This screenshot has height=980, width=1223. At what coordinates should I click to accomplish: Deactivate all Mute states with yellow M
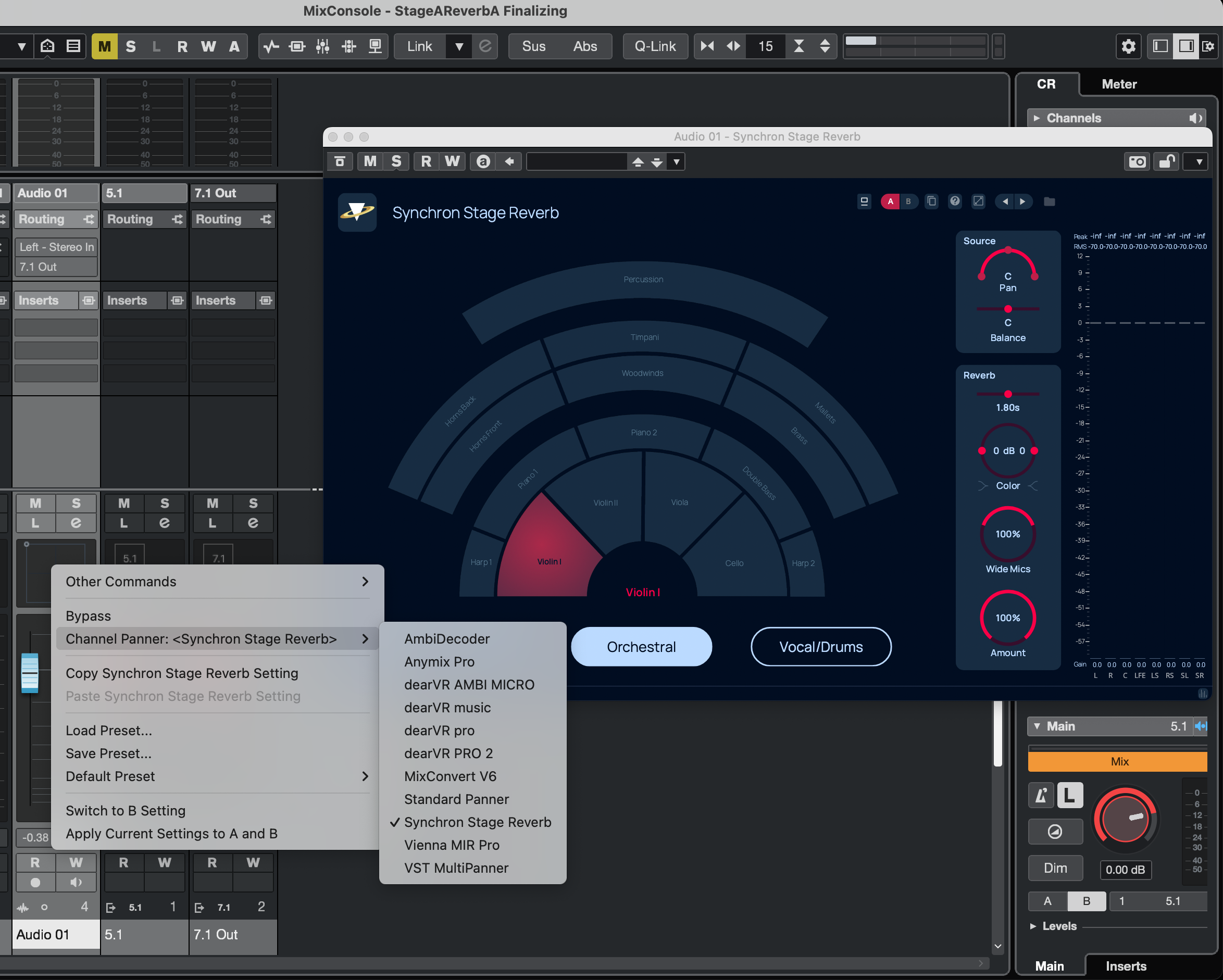click(x=104, y=46)
